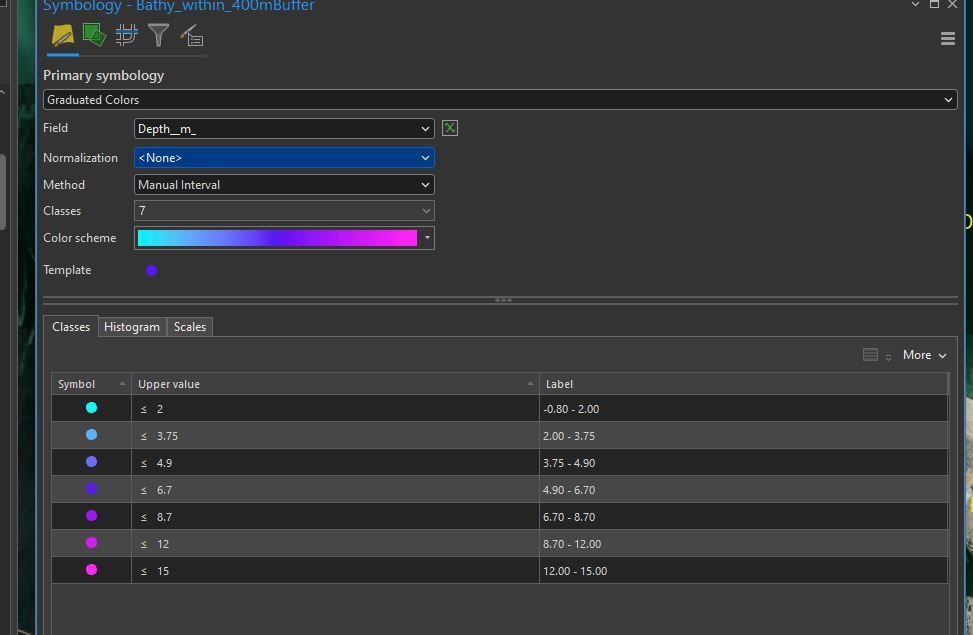
Task: Select the upper value cell 15
Action: pyautogui.click(x=335, y=571)
